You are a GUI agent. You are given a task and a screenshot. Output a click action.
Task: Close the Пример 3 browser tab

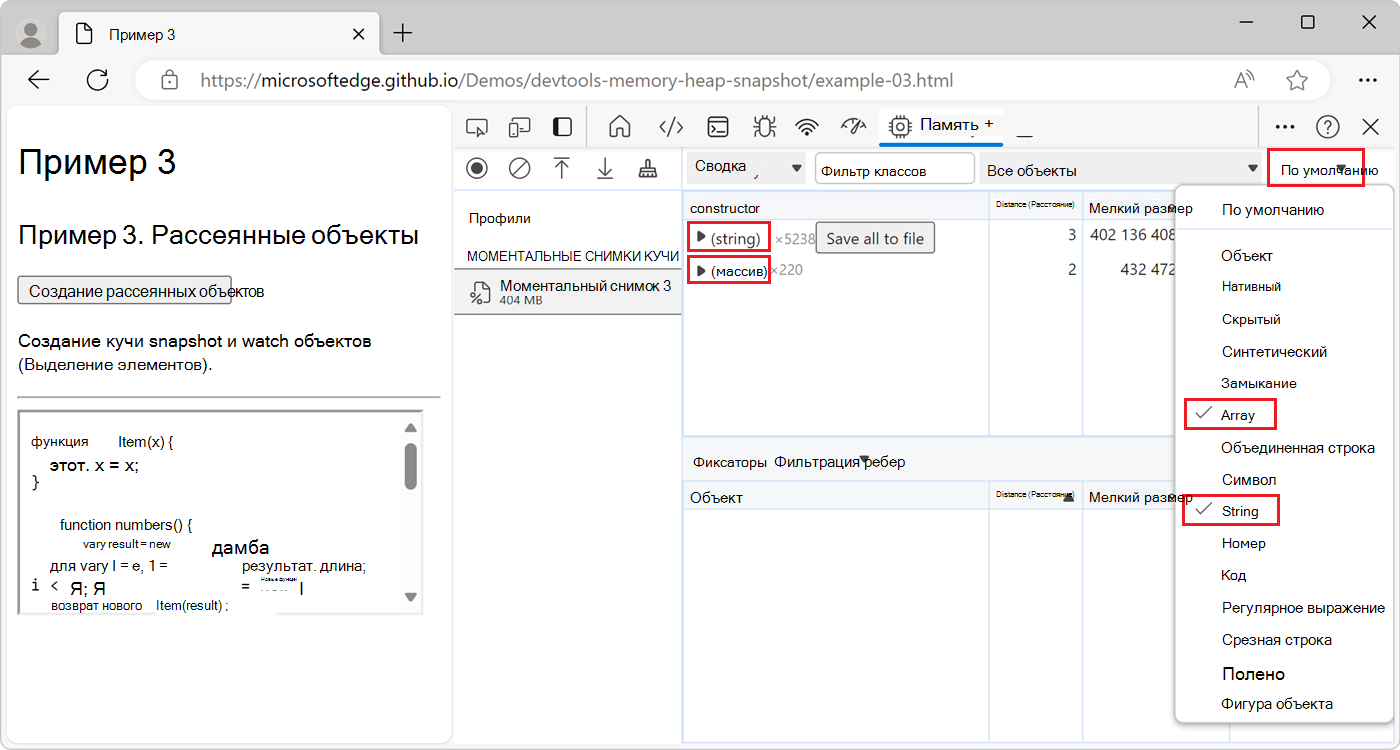[357, 34]
